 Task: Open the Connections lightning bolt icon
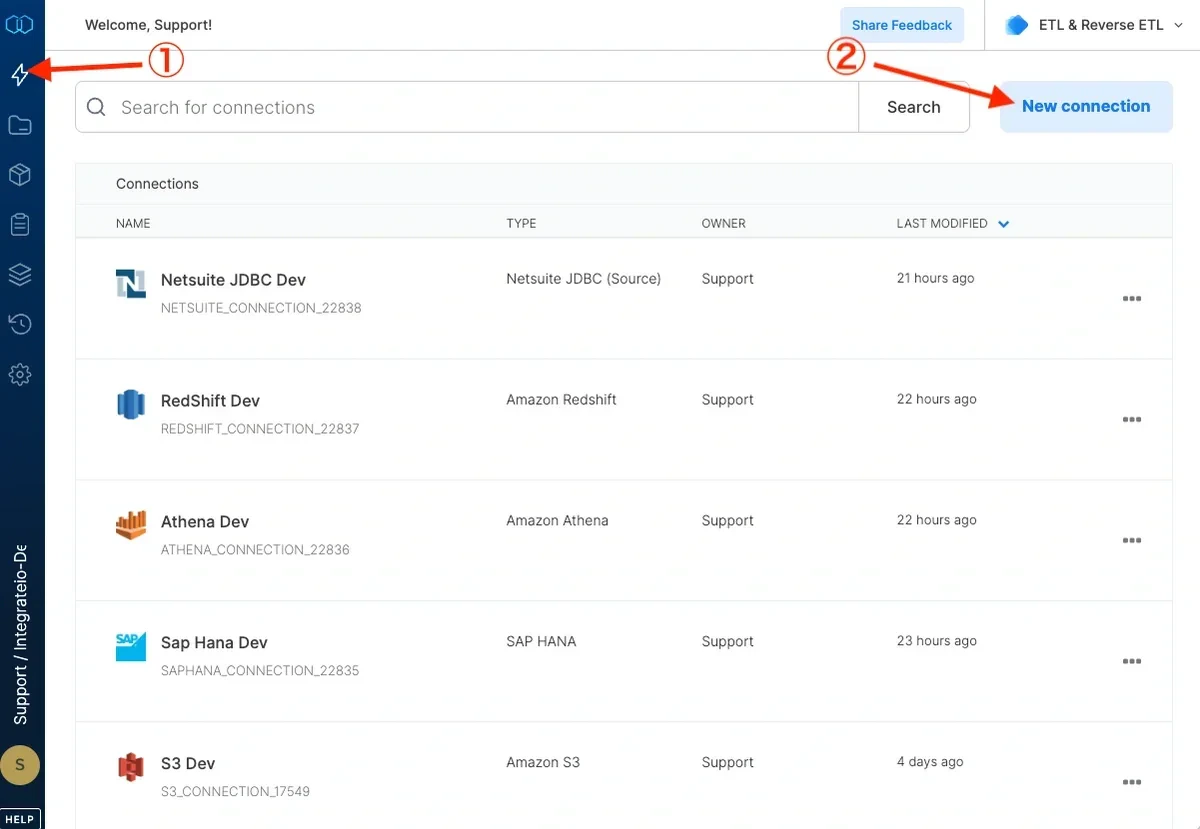click(x=20, y=74)
